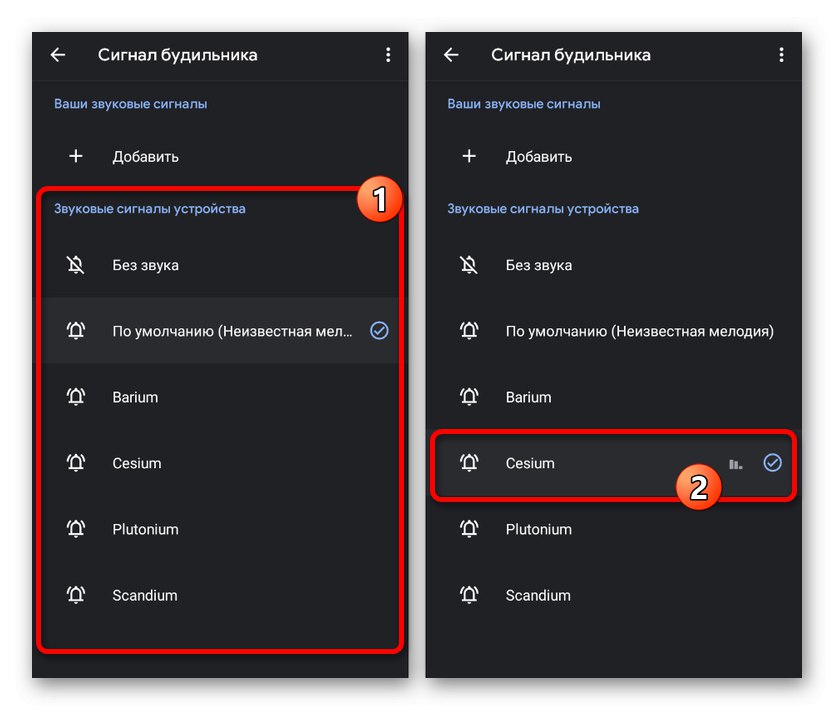Open three-dot overflow menu on right screen
The height and width of the screenshot is (710, 834).
tap(781, 55)
